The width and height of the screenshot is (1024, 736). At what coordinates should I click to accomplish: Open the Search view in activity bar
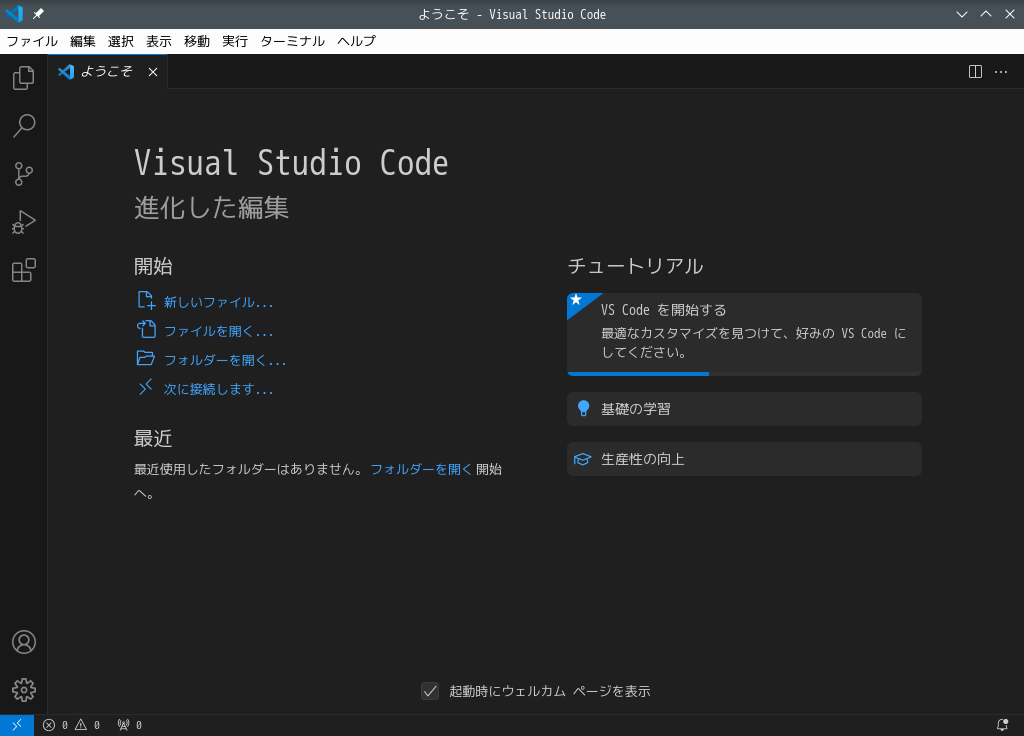[24, 125]
